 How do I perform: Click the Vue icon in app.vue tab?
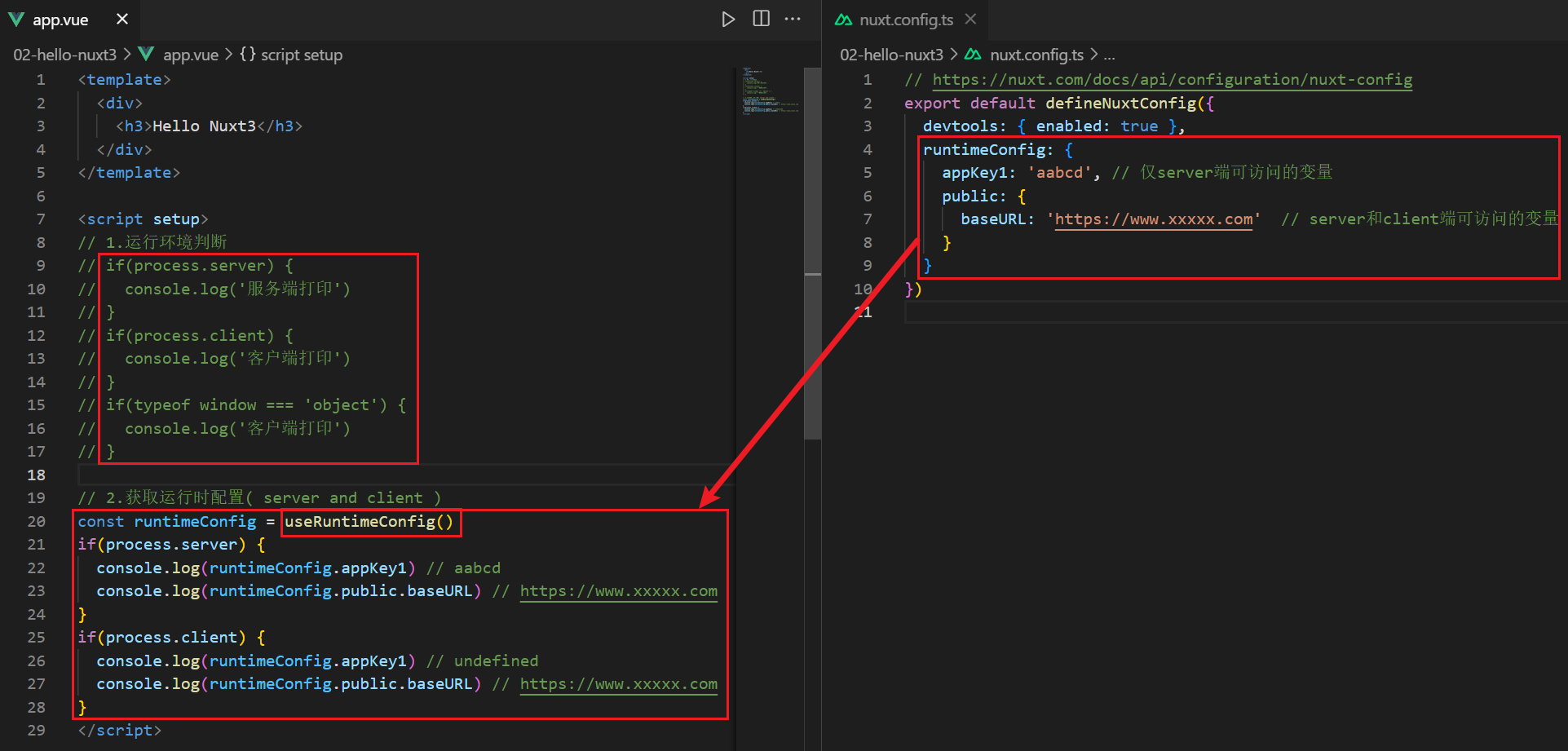pyautogui.click(x=16, y=20)
